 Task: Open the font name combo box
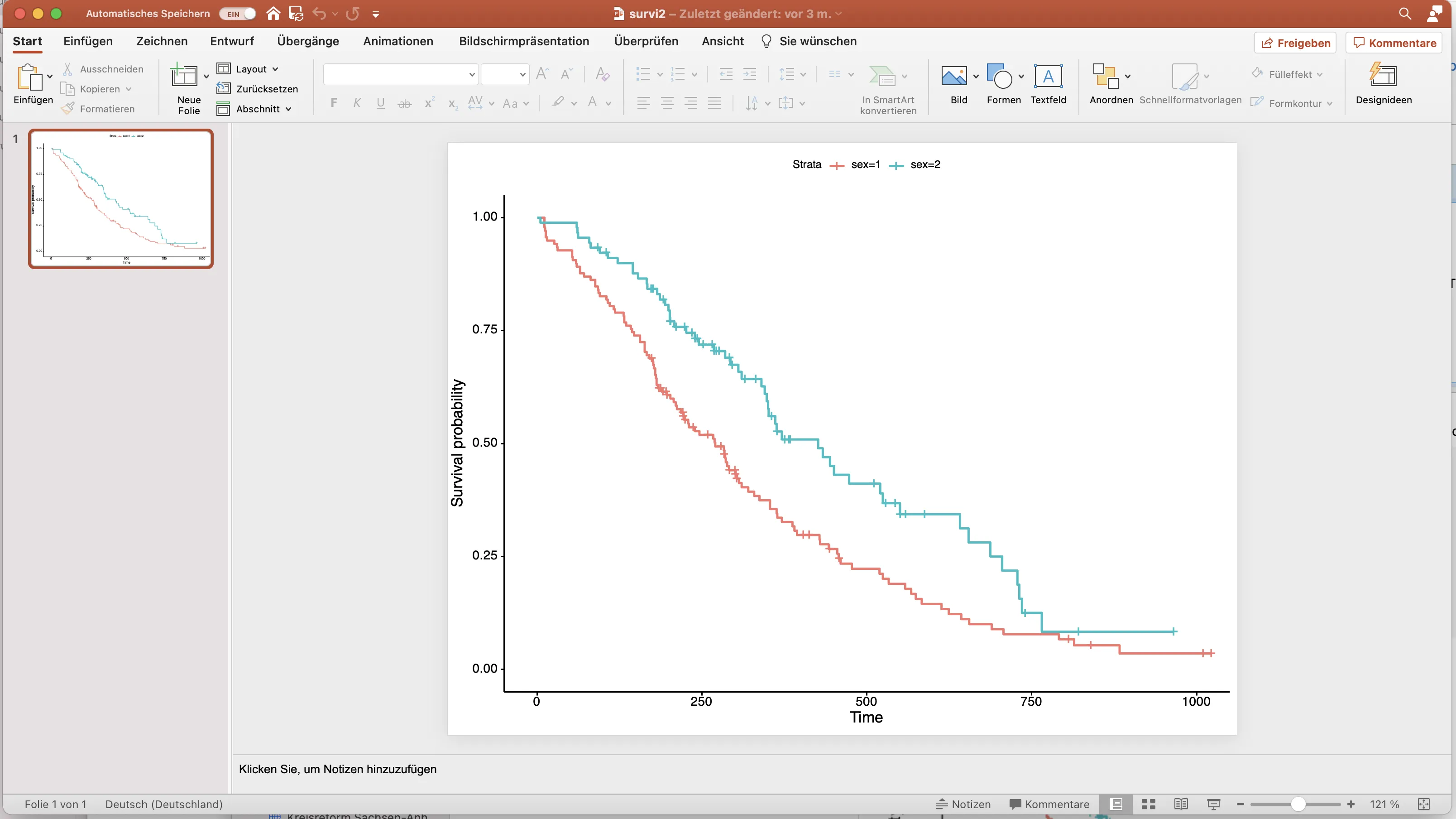(x=401, y=74)
